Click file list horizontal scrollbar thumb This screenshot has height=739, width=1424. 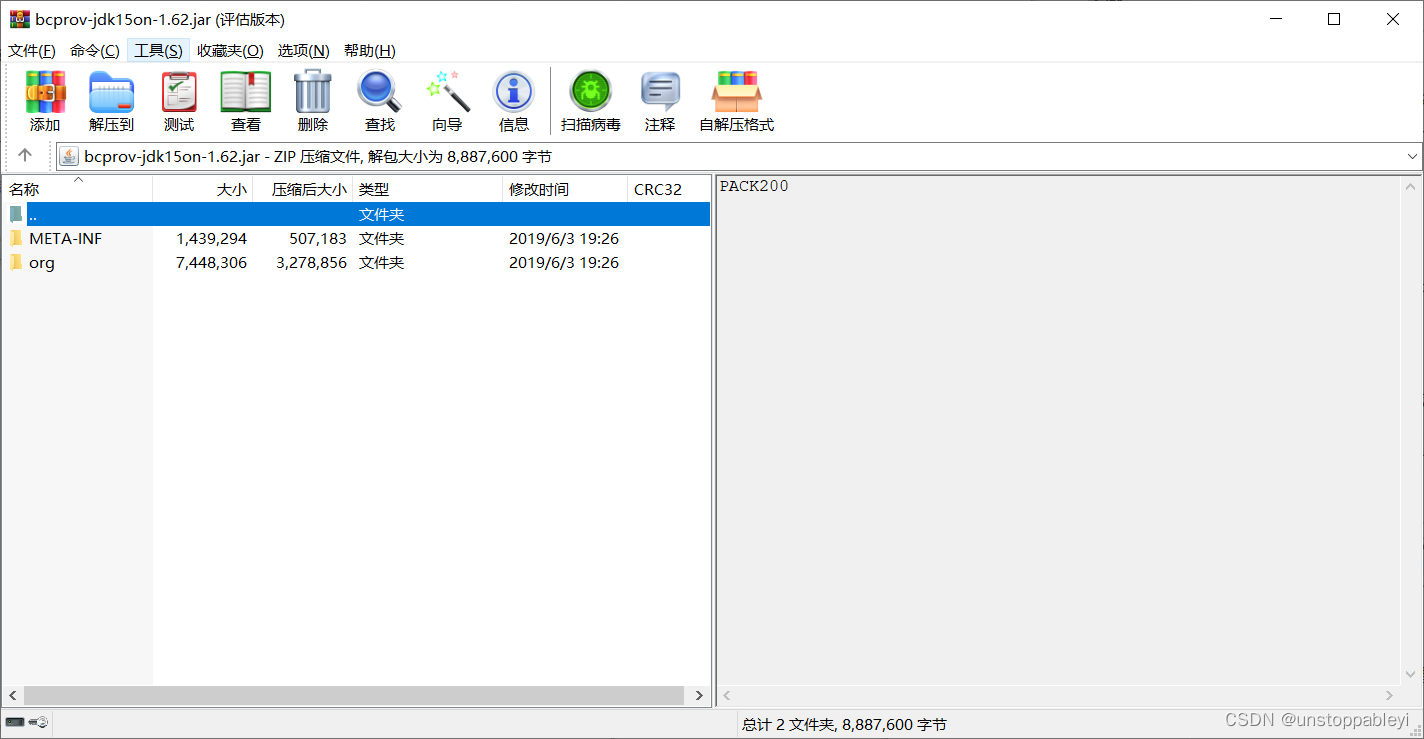click(354, 695)
